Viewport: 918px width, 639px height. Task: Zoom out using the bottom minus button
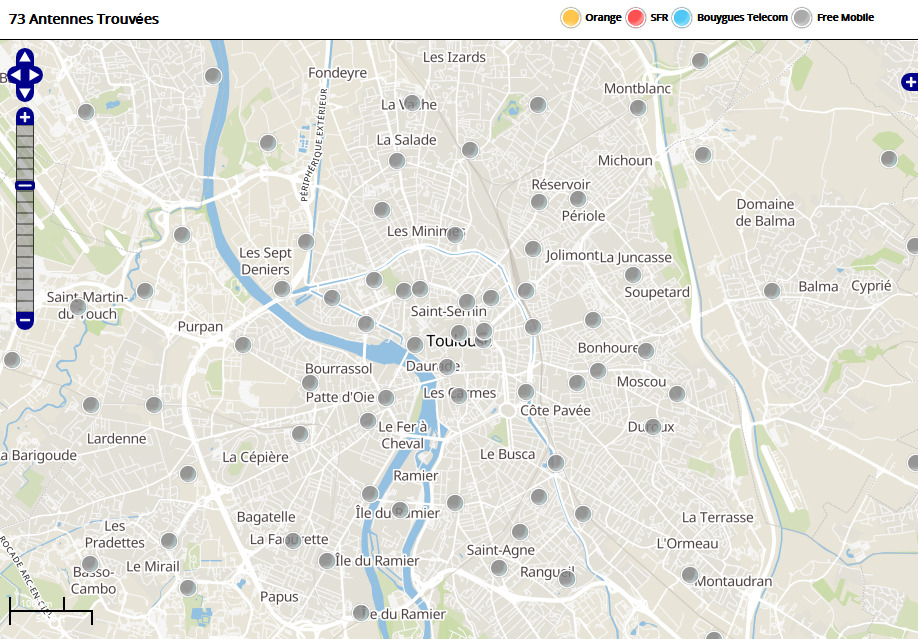[x=25, y=320]
